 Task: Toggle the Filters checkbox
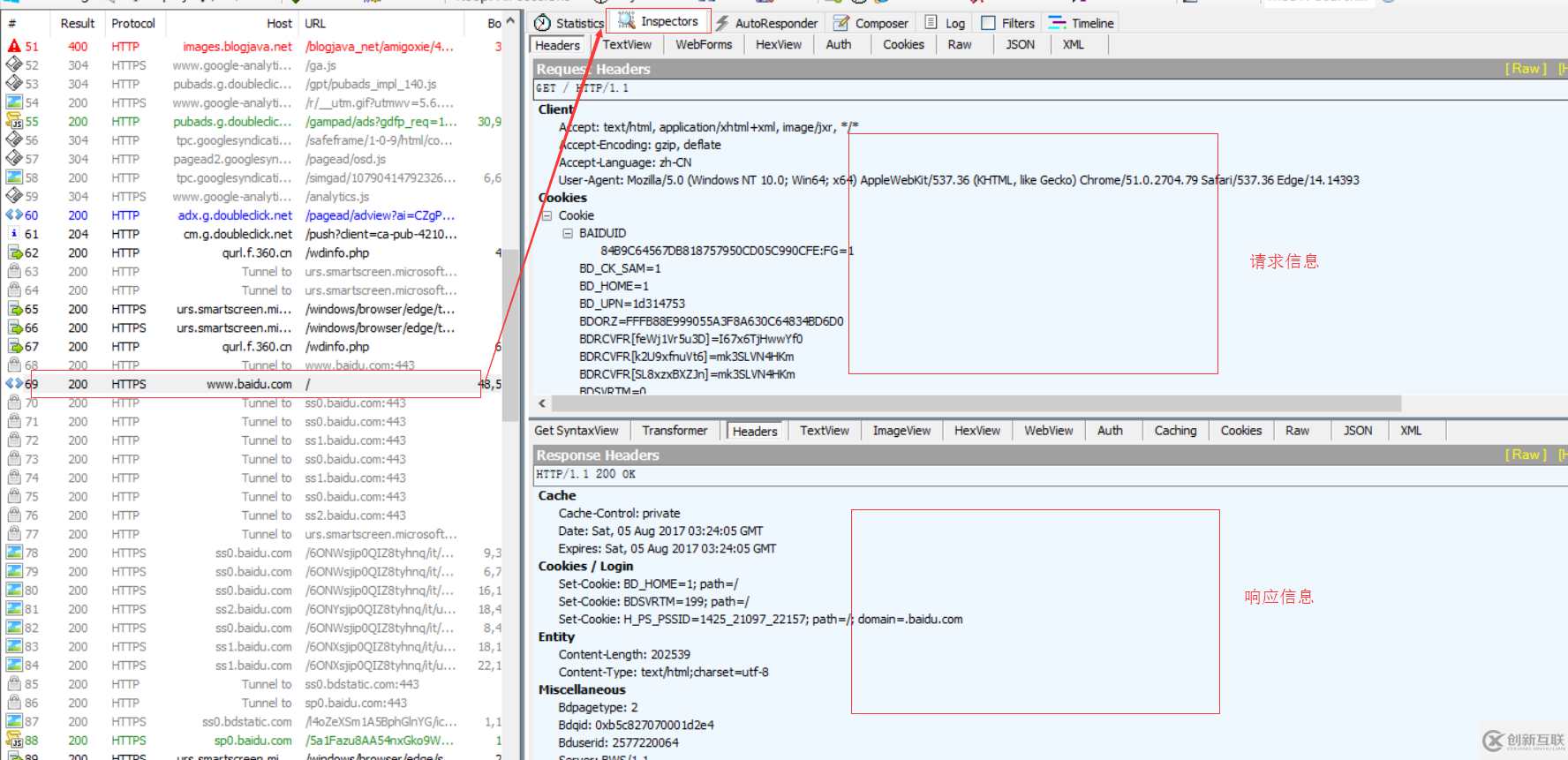pyautogui.click(x=989, y=23)
